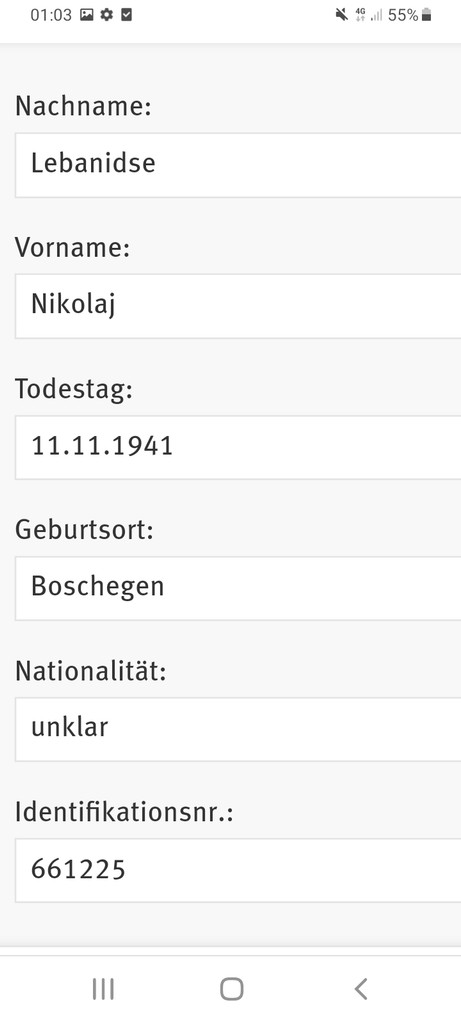The width and height of the screenshot is (461, 1024).
Task: Tap the settings gear status icon
Action: point(106,15)
